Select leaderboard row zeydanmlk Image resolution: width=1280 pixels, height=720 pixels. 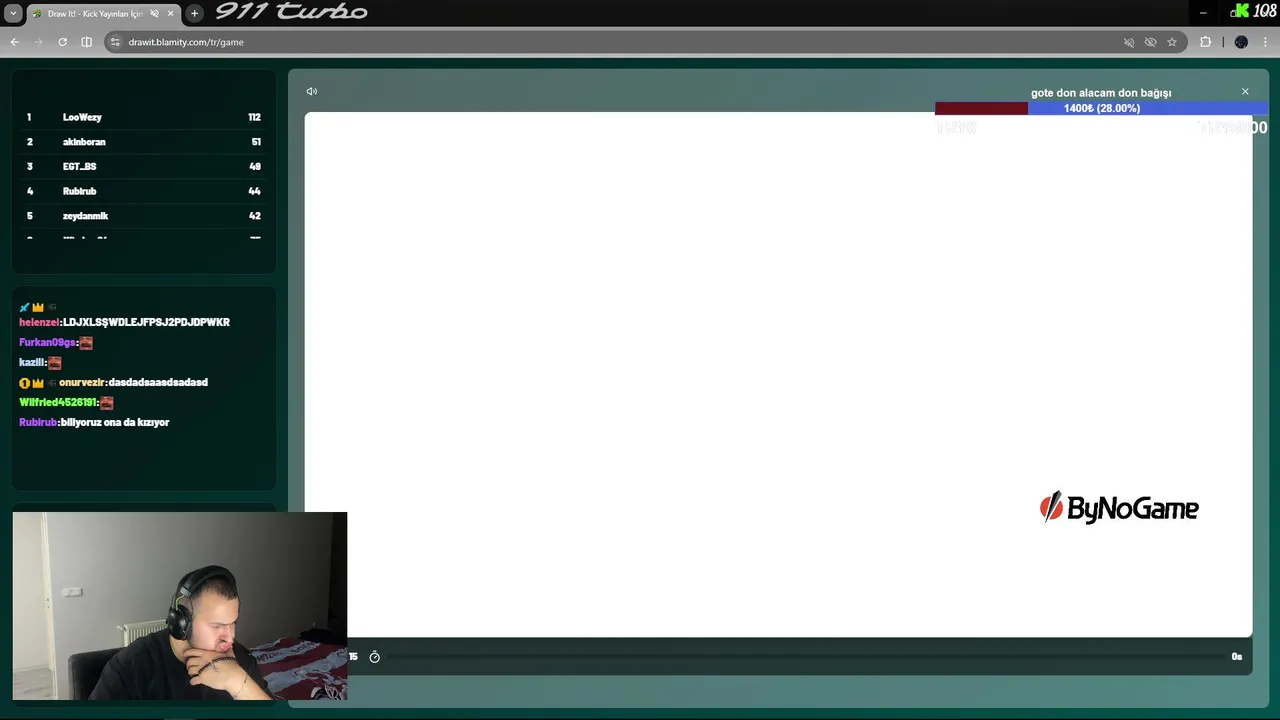tap(144, 216)
